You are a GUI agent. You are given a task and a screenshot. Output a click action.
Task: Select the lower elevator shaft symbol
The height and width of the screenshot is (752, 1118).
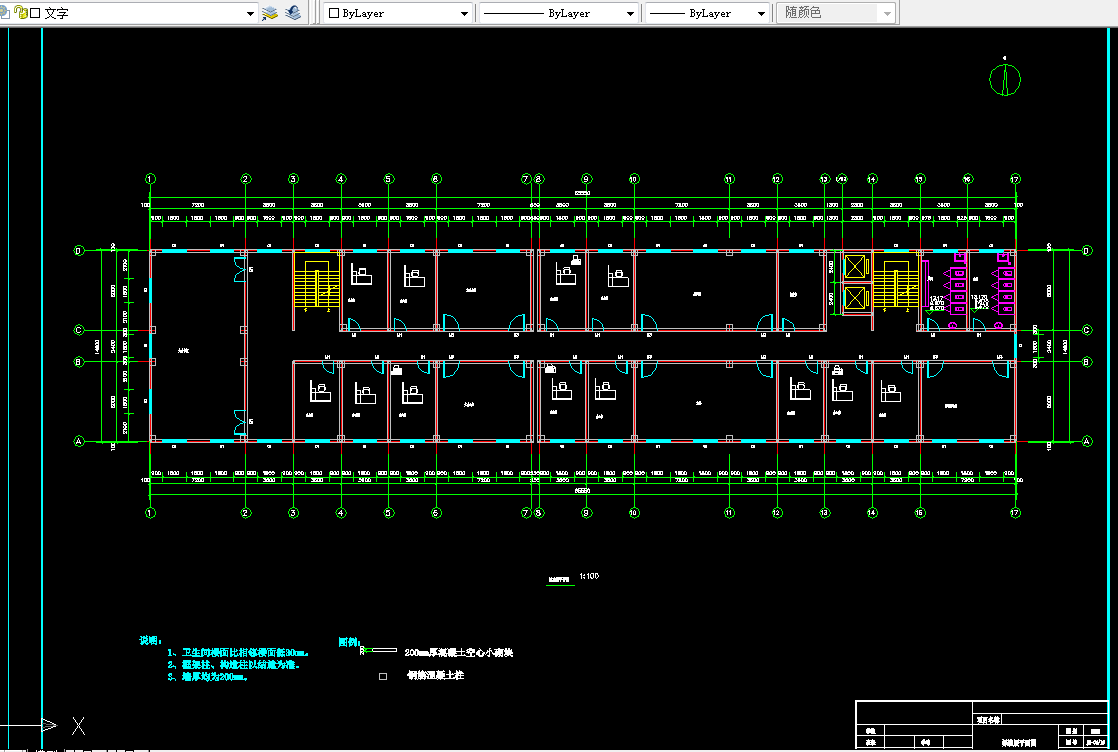854,298
